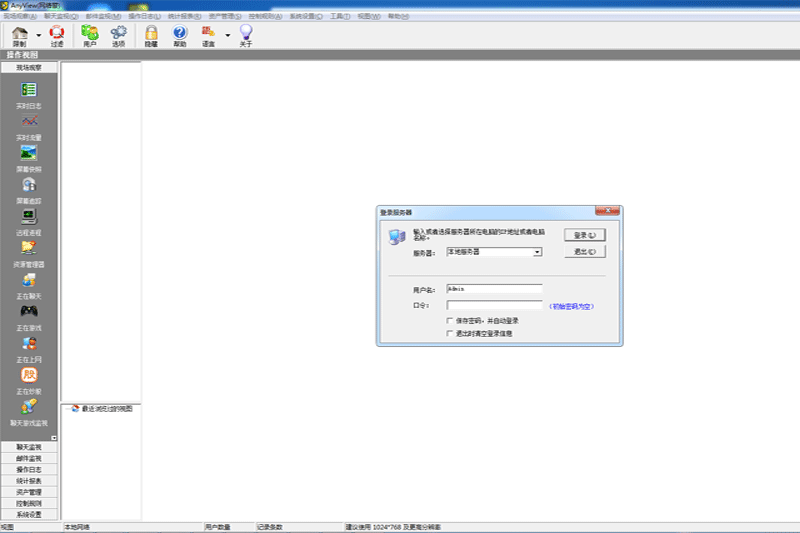This screenshot has width=800, height=533.
Task: Enable 保存密码,并自动登录 checkbox
Action: pyautogui.click(x=451, y=321)
